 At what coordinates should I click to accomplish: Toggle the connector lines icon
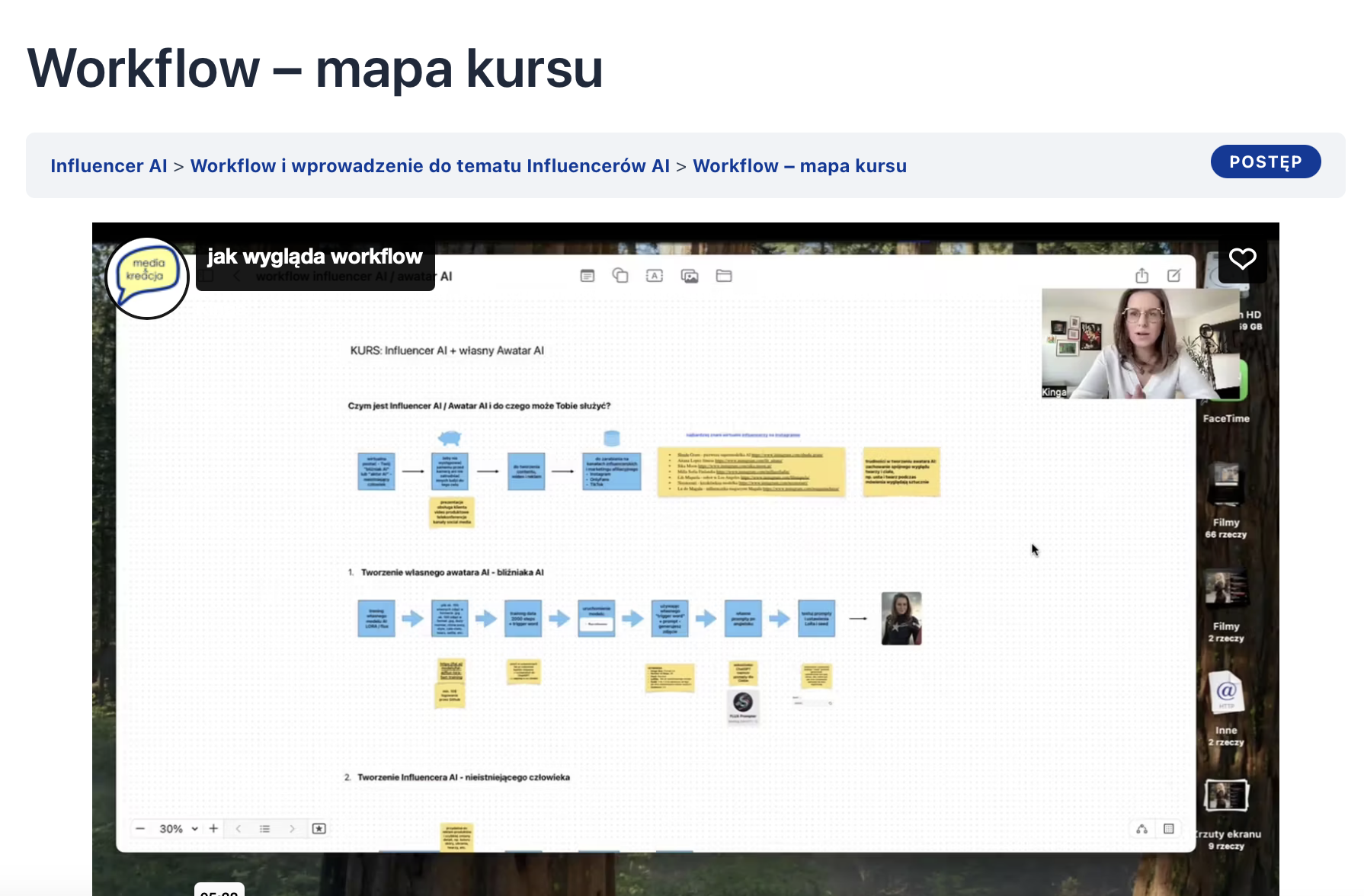pyautogui.click(x=1141, y=829)
